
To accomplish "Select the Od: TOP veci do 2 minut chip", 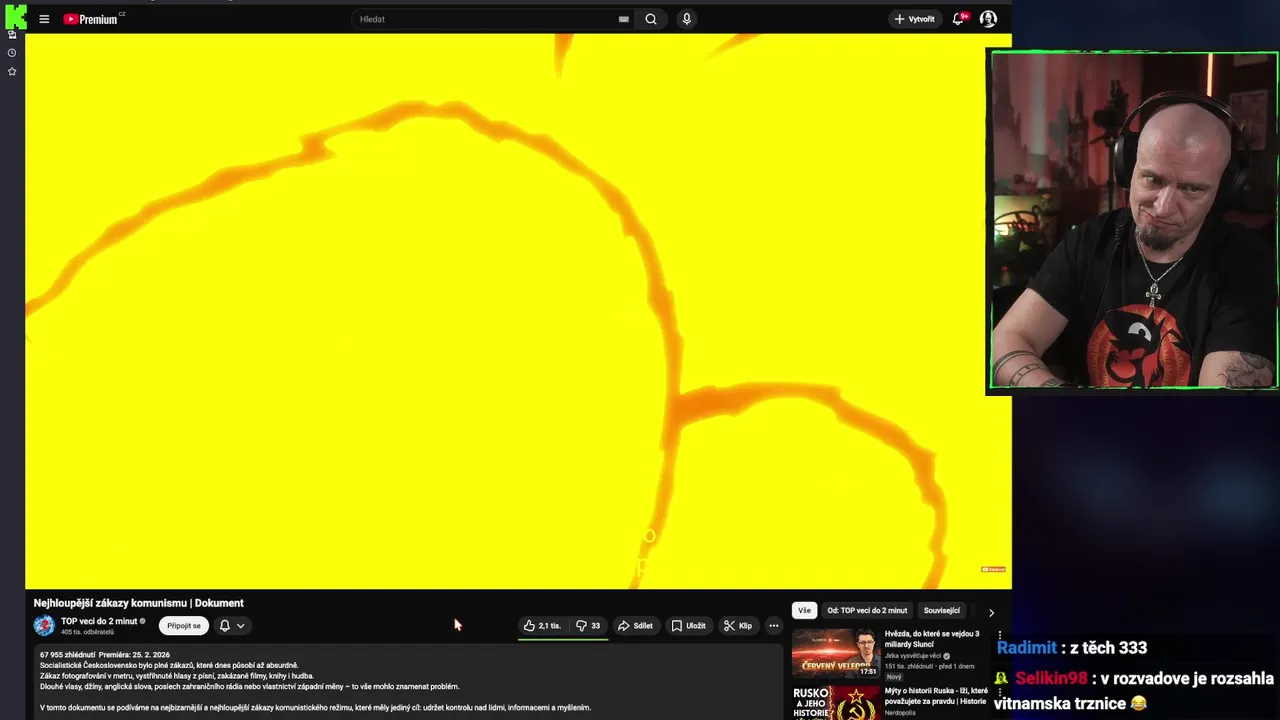I will click(867, 611).
